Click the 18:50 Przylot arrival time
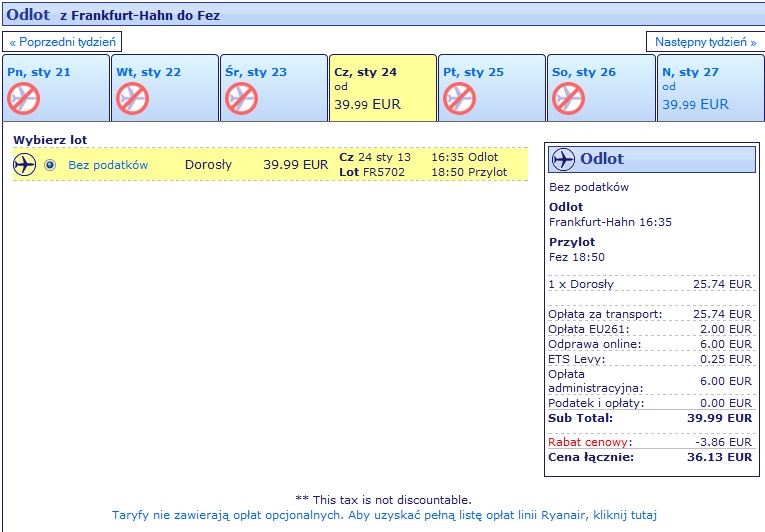This screenshot has height=532, width=765. coord(469,172)
